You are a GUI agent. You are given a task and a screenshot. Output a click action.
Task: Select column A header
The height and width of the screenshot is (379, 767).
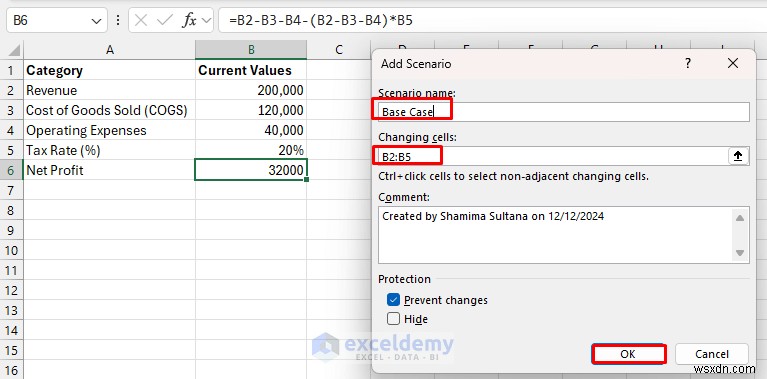(110, 50)
